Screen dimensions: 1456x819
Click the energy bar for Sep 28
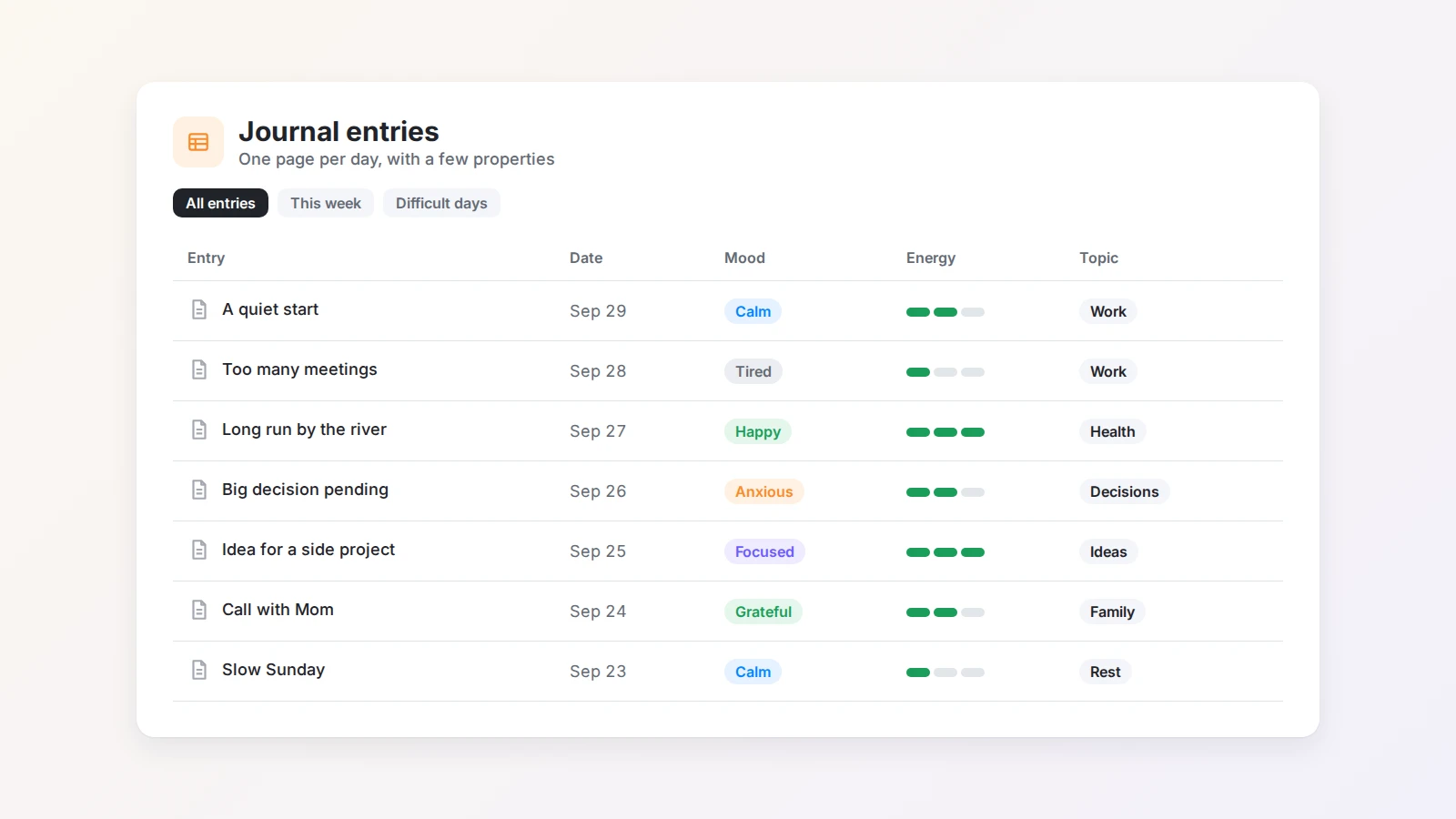tap(945, 372)
